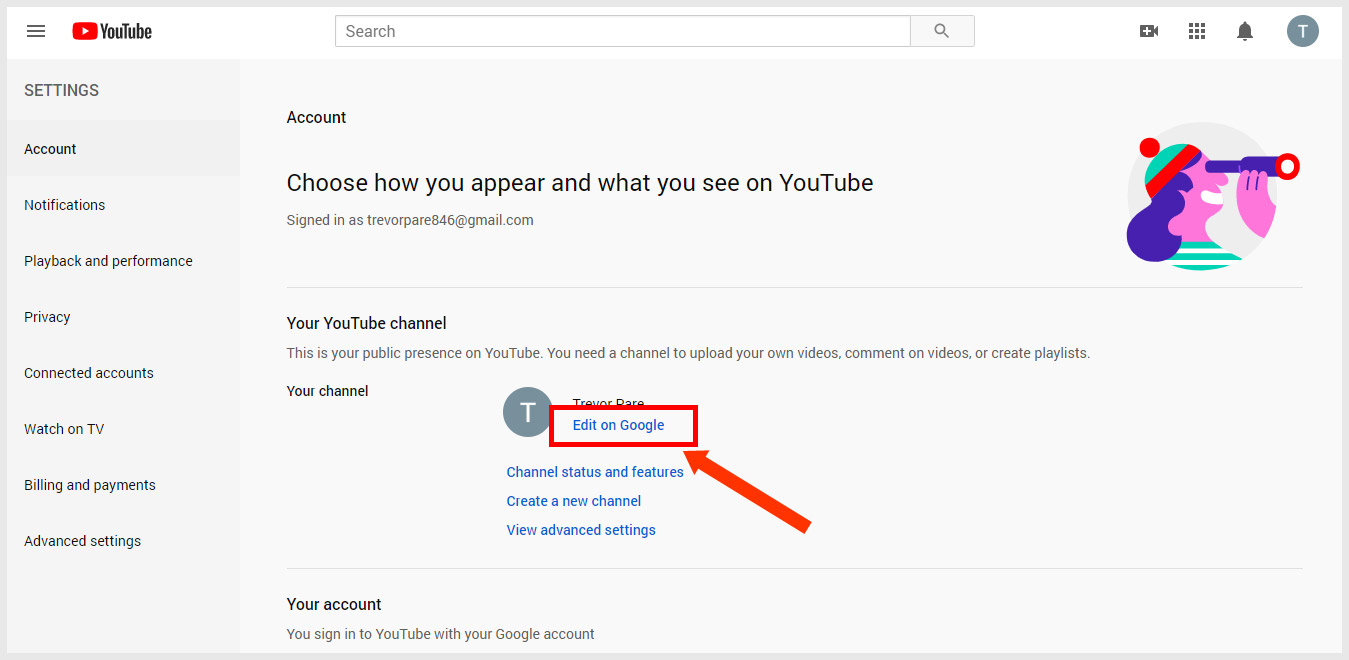Screen dimensions: 1349x660
Task: Open the create video camera icon
Action: 1149,31
